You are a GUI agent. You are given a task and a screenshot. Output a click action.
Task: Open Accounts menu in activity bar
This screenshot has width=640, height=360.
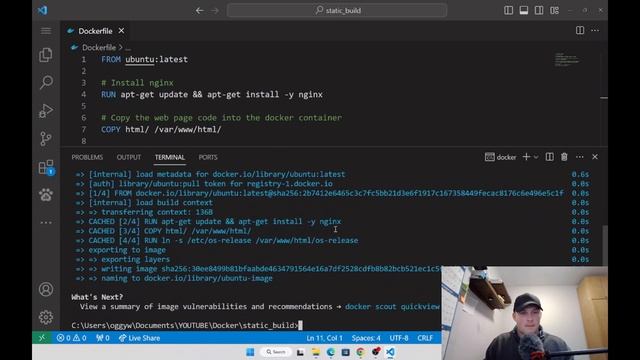(46, 289)
